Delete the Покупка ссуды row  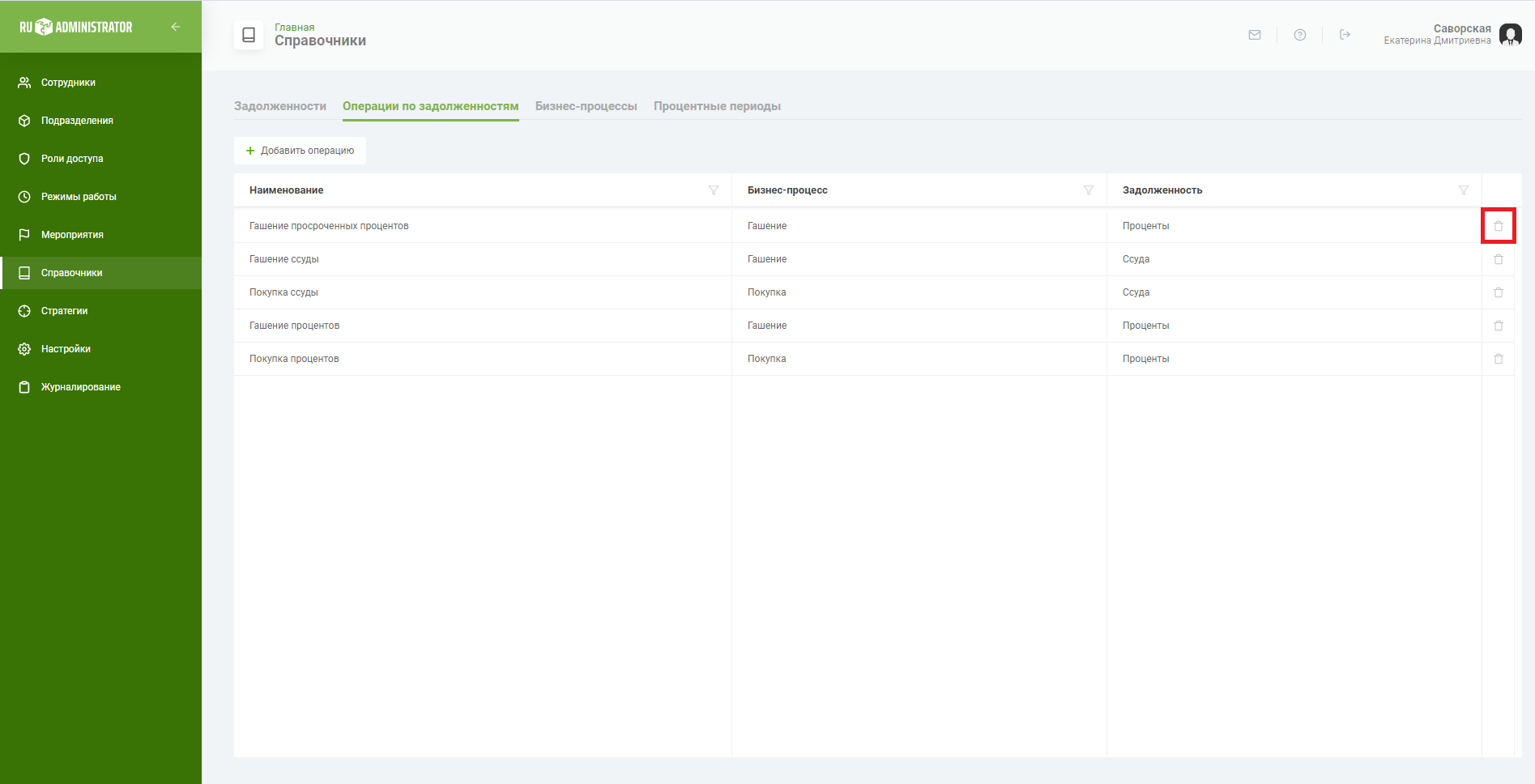pos(1499,292)
